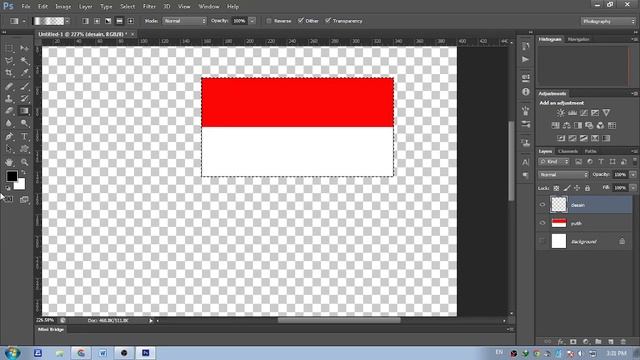Toggle lock position
Image resolution: width=640 pixels, height=360 pixels.
point(577,188)
